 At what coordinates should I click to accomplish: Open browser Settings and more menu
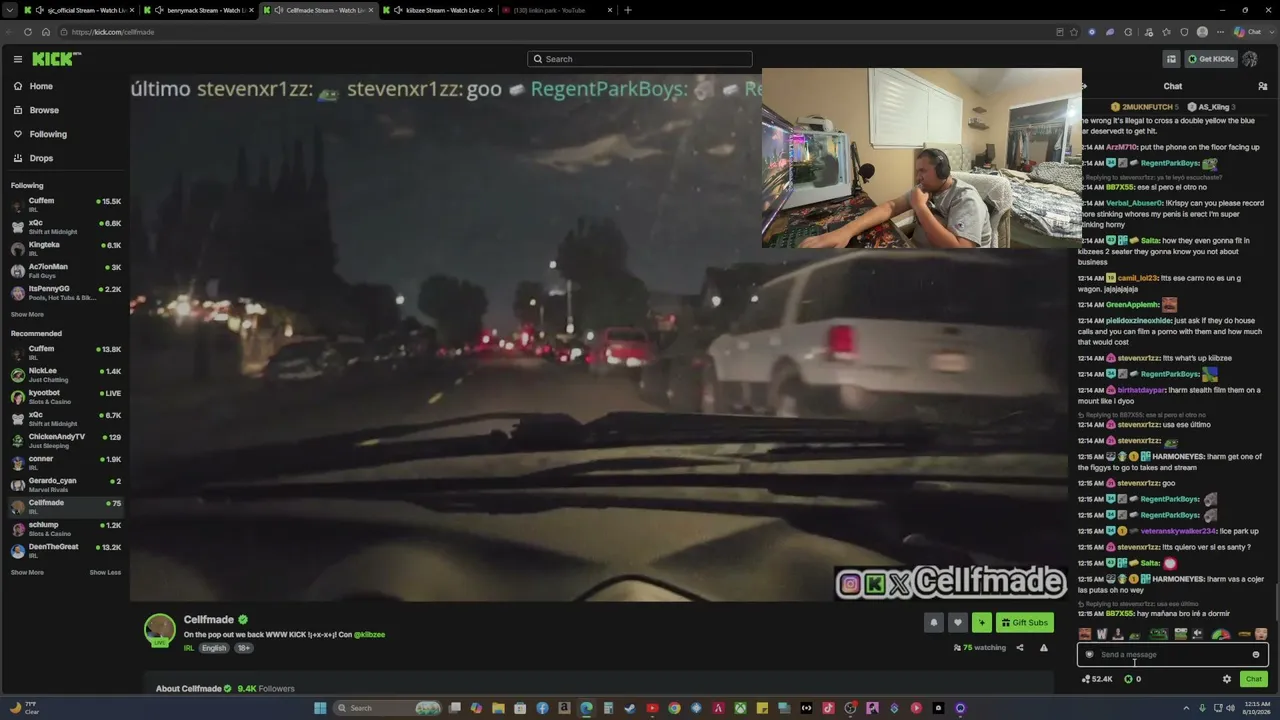point(1221,32)
